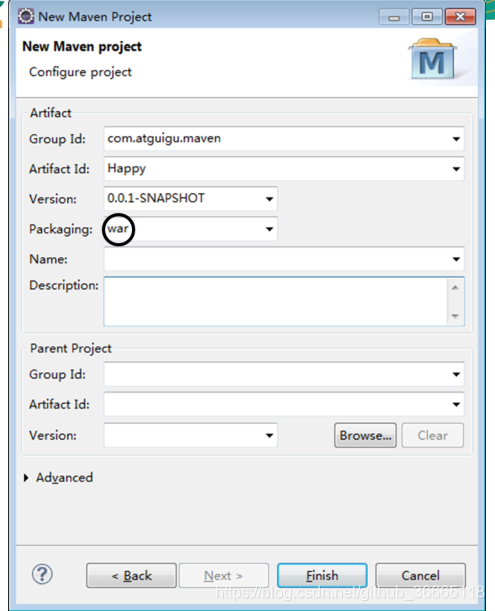
Task: Click the Eclipse icon in title bar
Action: (26, 17)
